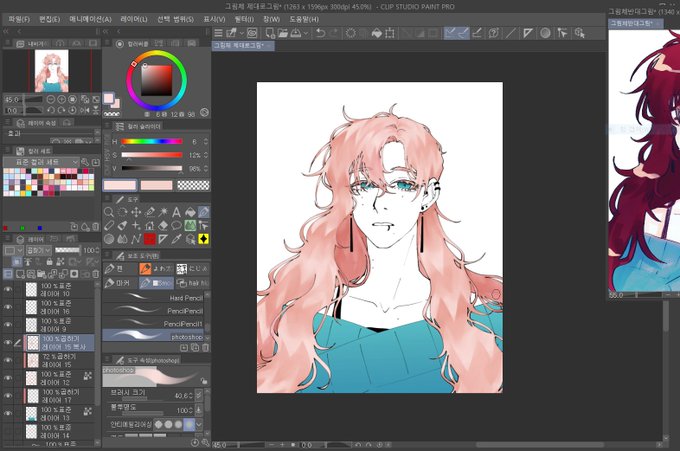This screenshot has width=680, height=451.
Task: Select the Zoom magnifier tool
Action: coord(109,212)
